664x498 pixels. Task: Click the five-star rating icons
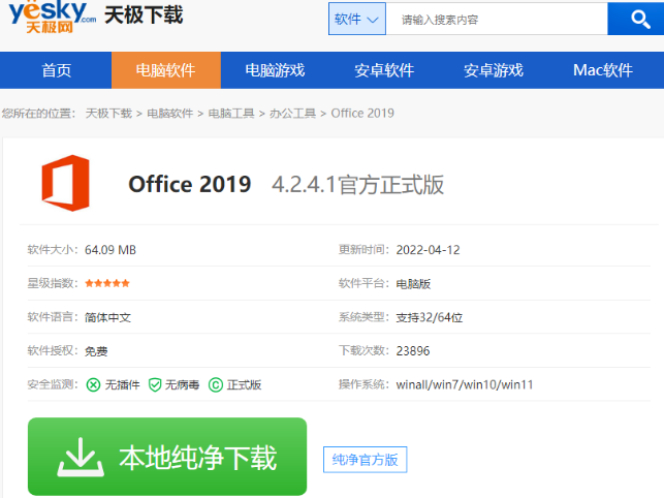[107, 283]
